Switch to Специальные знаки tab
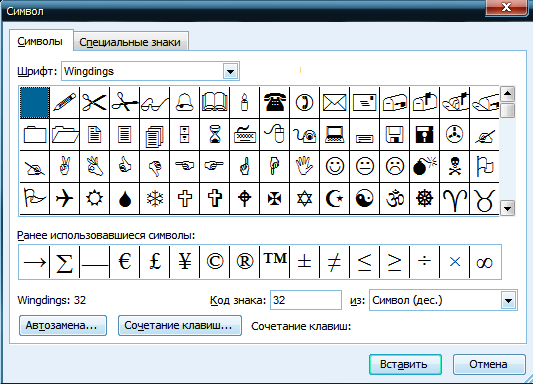The height and width of the screenshot is (384, 533). coord(130,42)
